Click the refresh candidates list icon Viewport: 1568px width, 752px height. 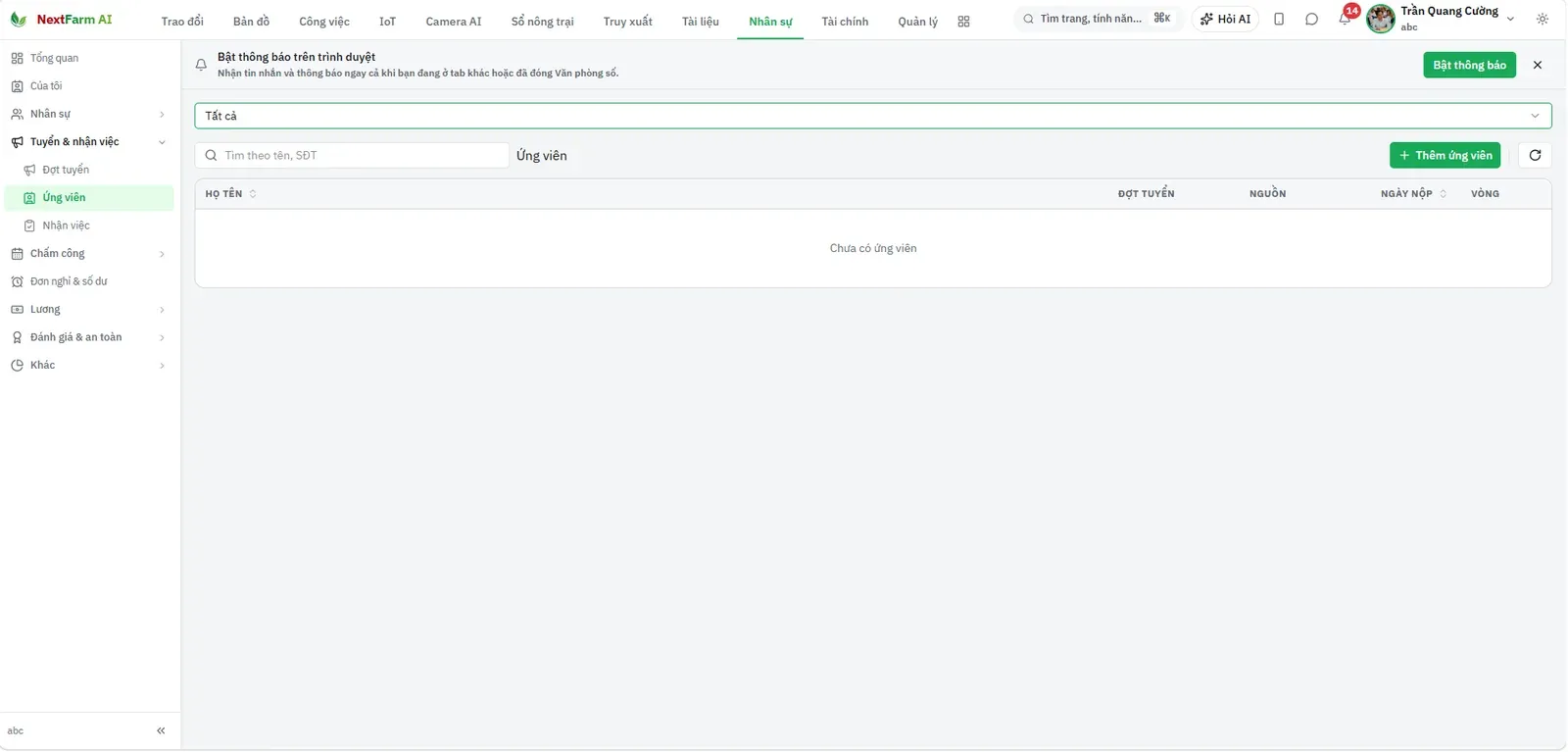point(1535,155)
